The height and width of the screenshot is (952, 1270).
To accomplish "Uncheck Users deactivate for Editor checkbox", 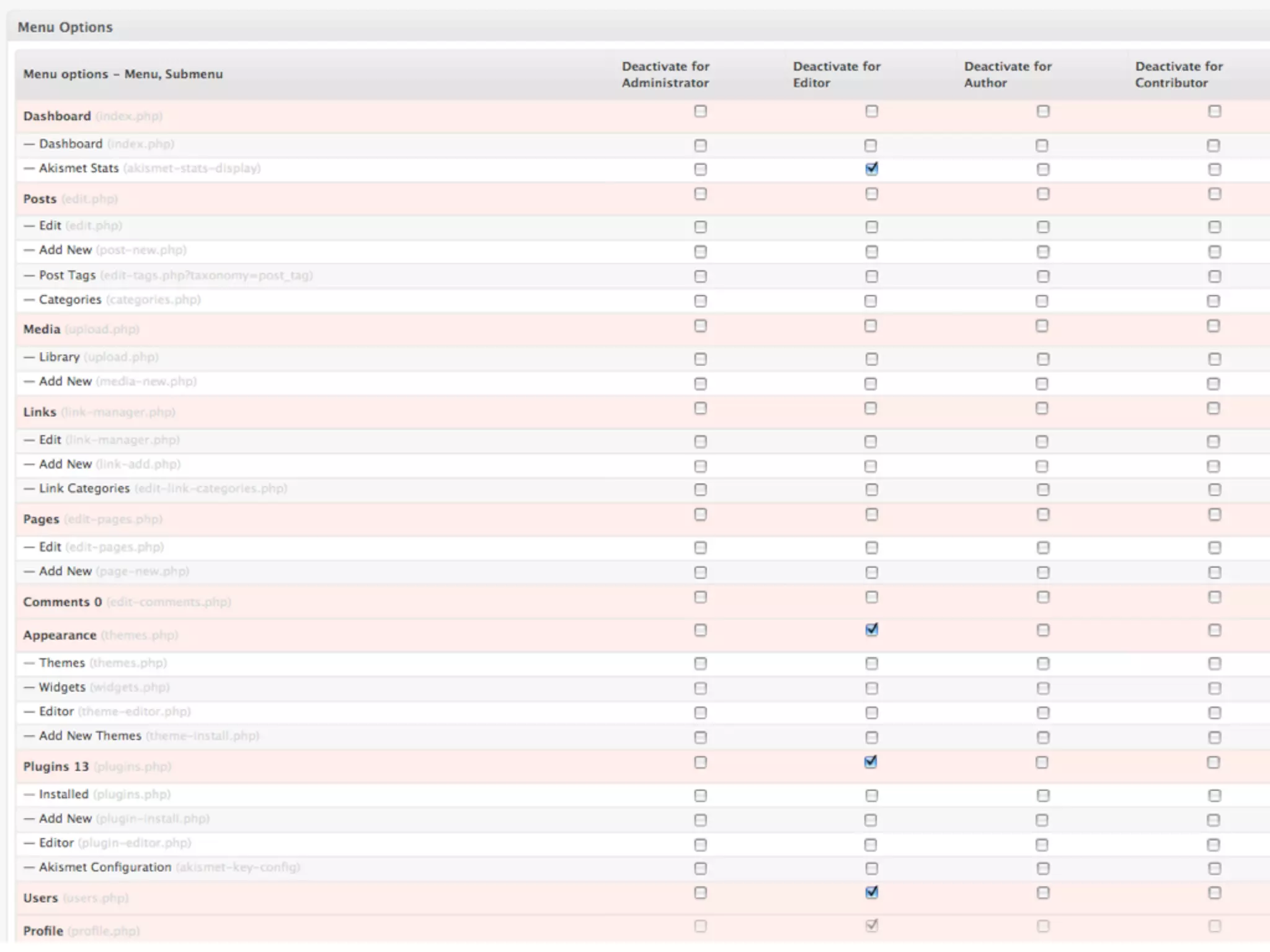I will click(x=871, y=892).
